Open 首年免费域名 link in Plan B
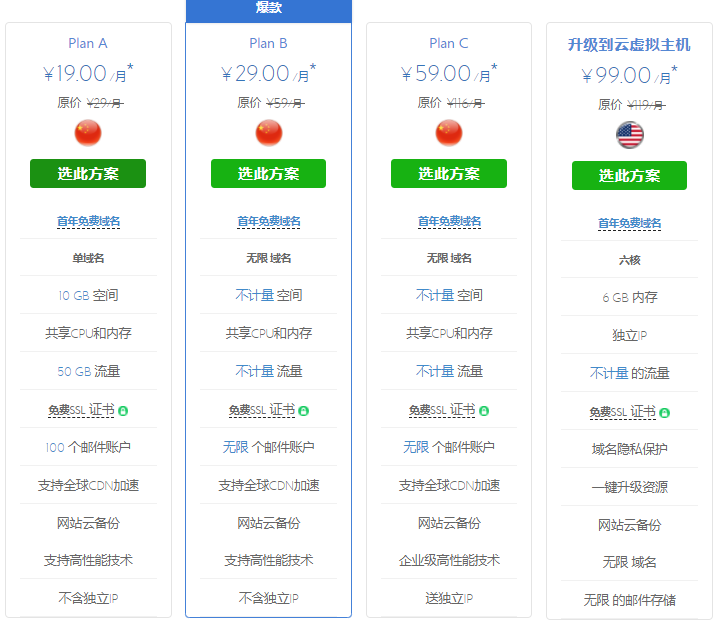Viewport: 718px width, 623px height. 269,222
